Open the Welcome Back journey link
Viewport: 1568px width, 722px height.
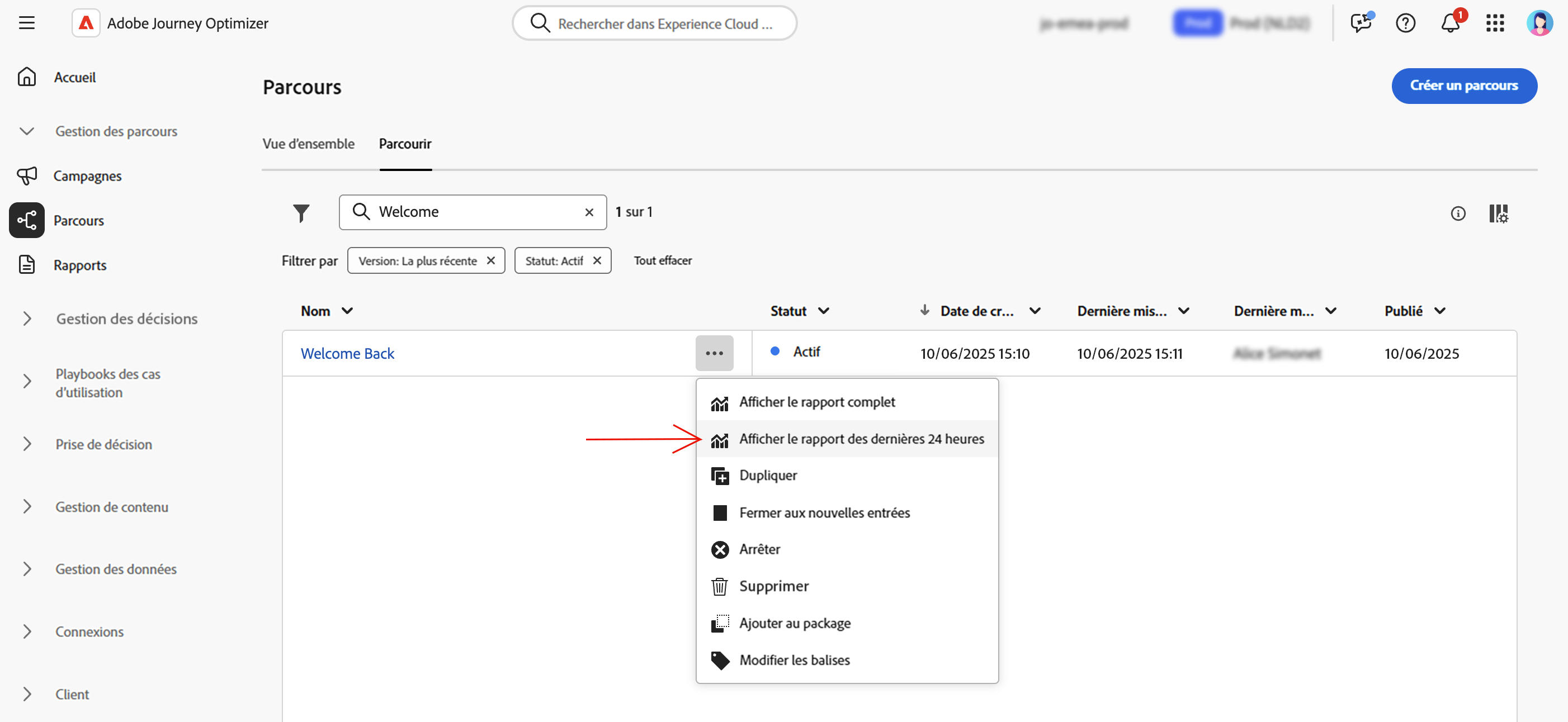(x=347, y=353)
